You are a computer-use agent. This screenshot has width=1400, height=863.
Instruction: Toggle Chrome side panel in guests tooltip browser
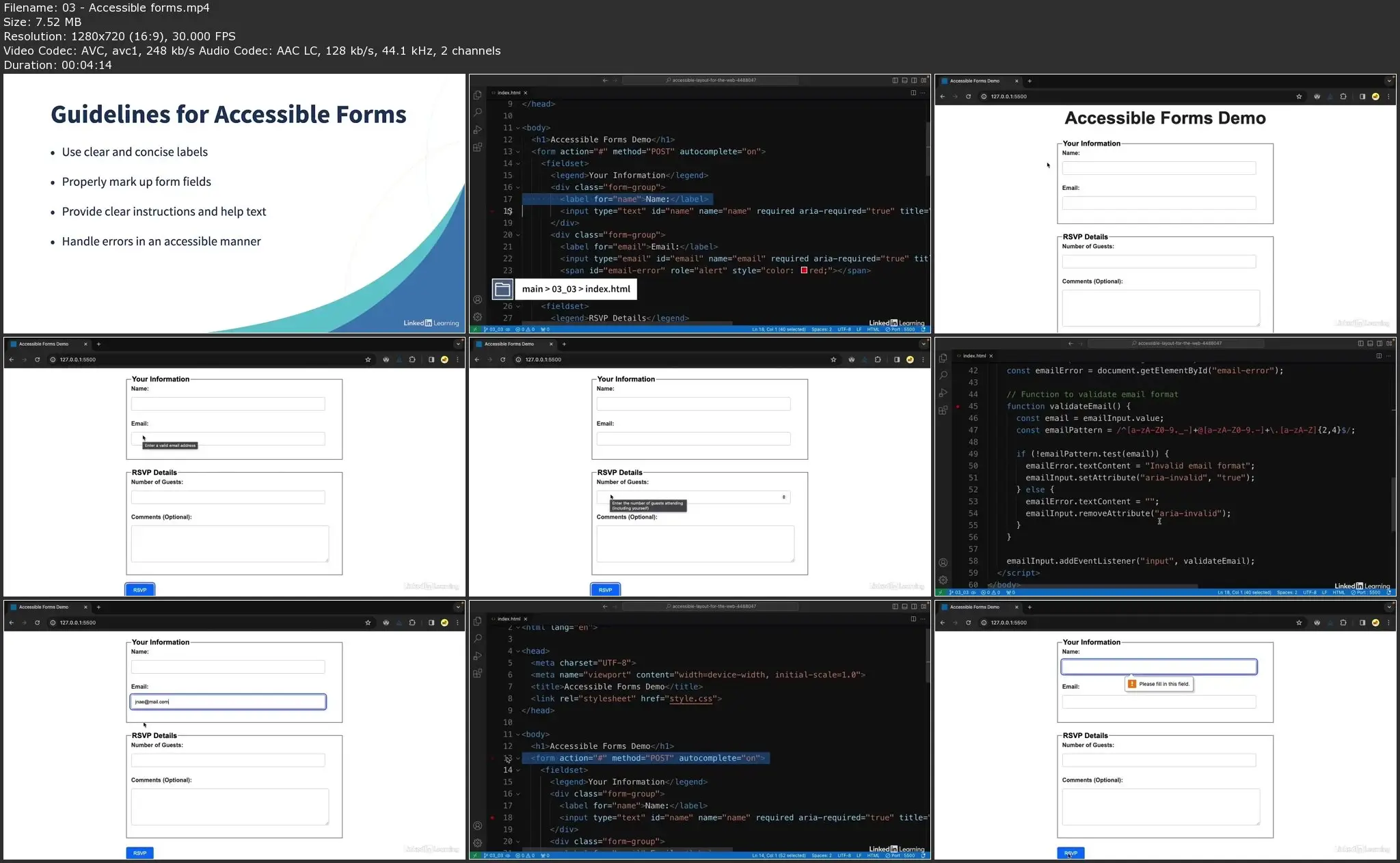tap(896, 359)
